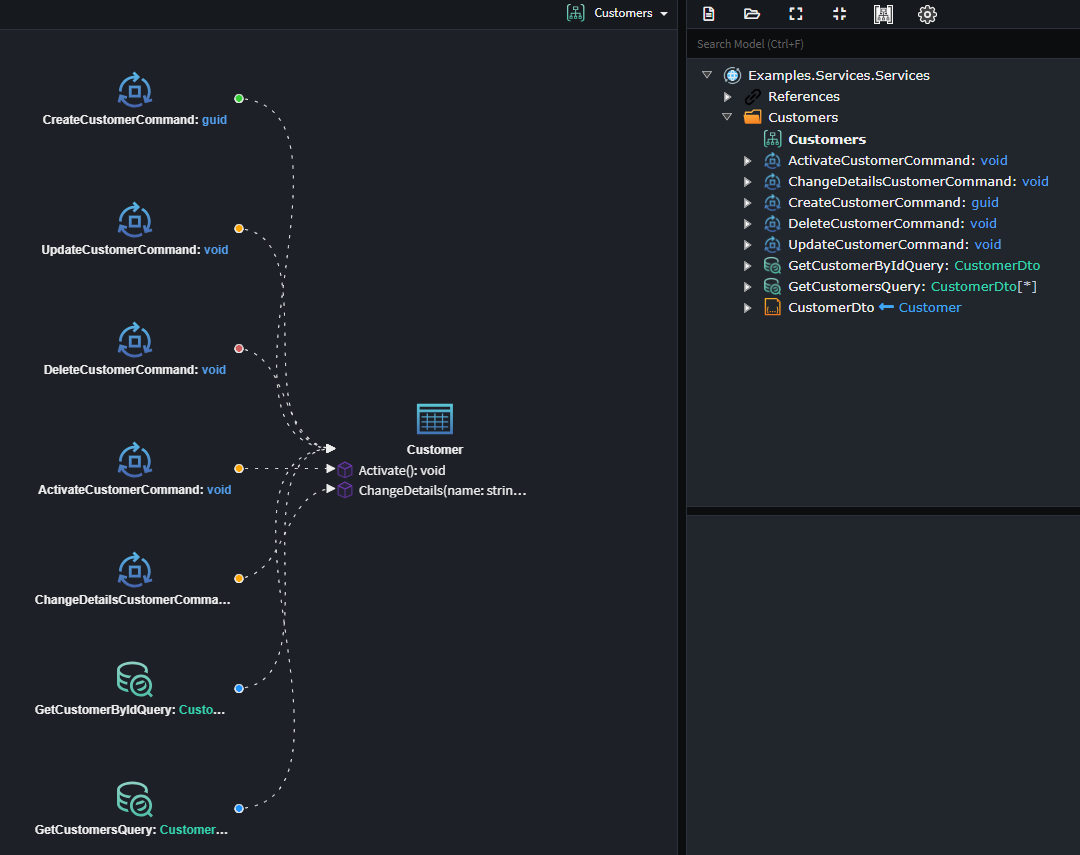Click the Customer mapping link next to CustomerDto
Image resolution: width=1080 pixels, height=855 pixels.
[x=930, y=307]
